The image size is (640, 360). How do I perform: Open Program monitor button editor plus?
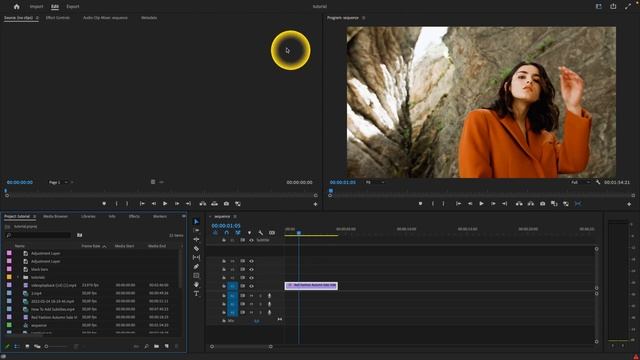629,204
